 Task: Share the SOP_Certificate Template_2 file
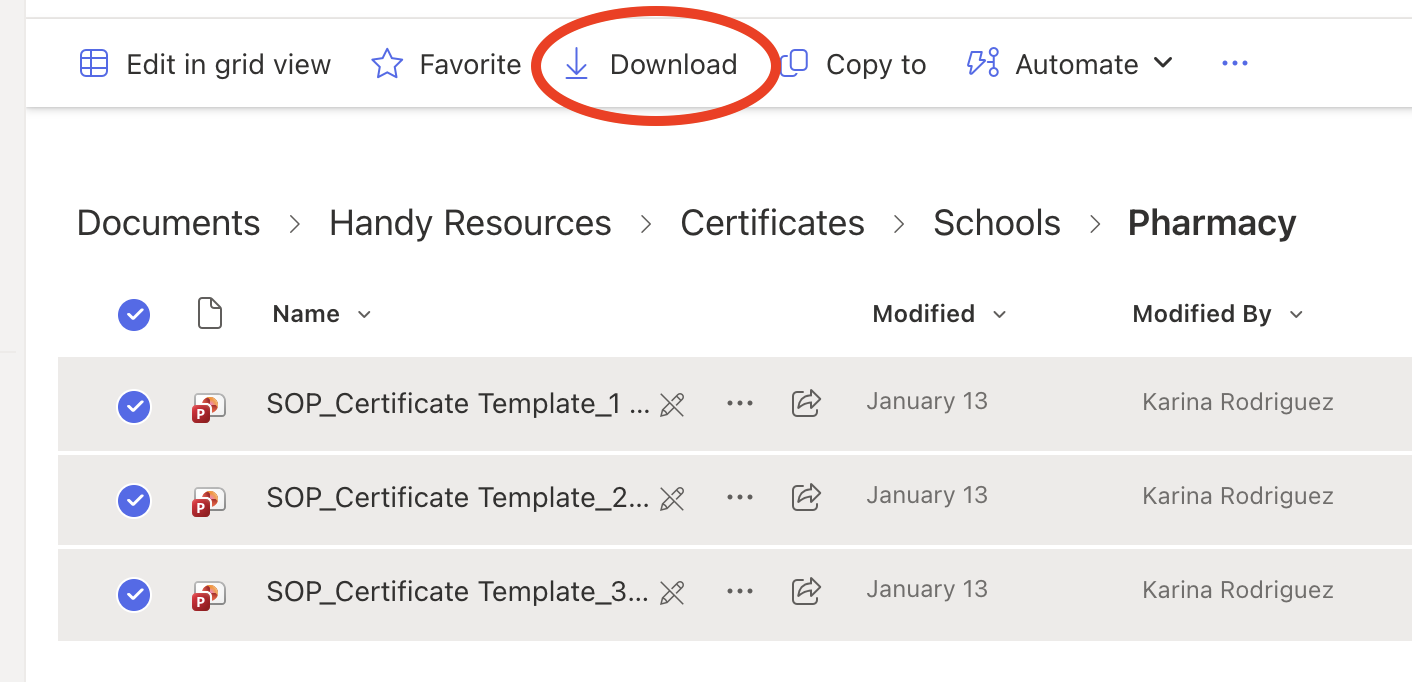coord(806,497)
